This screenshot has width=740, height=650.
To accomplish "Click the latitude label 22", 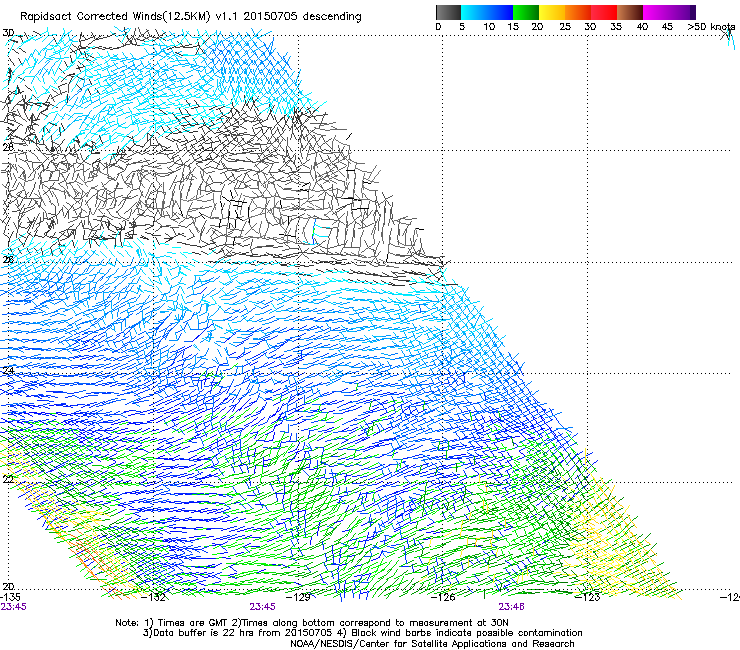I will coord(8,479).
